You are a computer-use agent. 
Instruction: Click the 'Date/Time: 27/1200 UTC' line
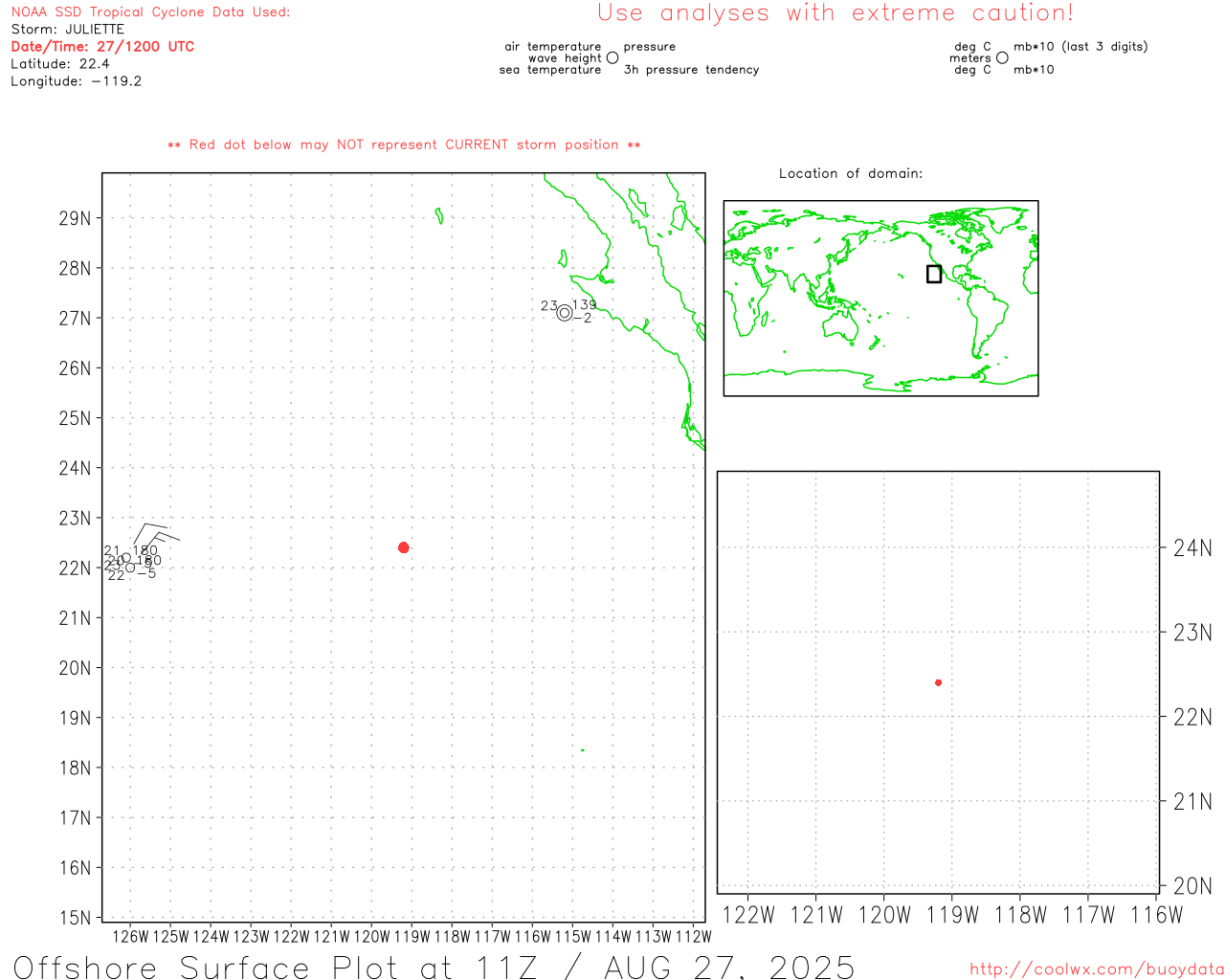pyautogui.click(x=102, y=47)
